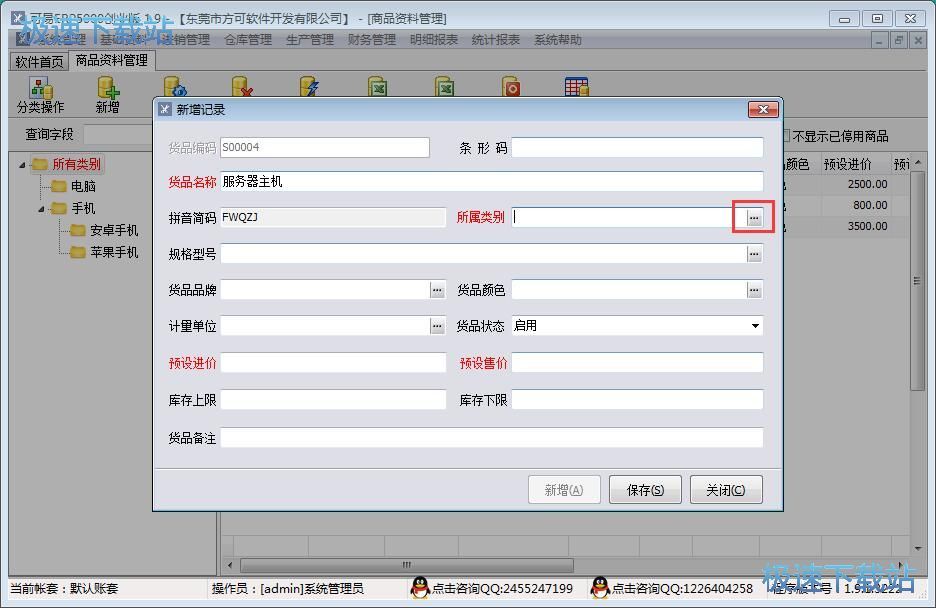The image size is (936, 608).
Task: Click the database icon with red X
Action: tap(242, 87)
